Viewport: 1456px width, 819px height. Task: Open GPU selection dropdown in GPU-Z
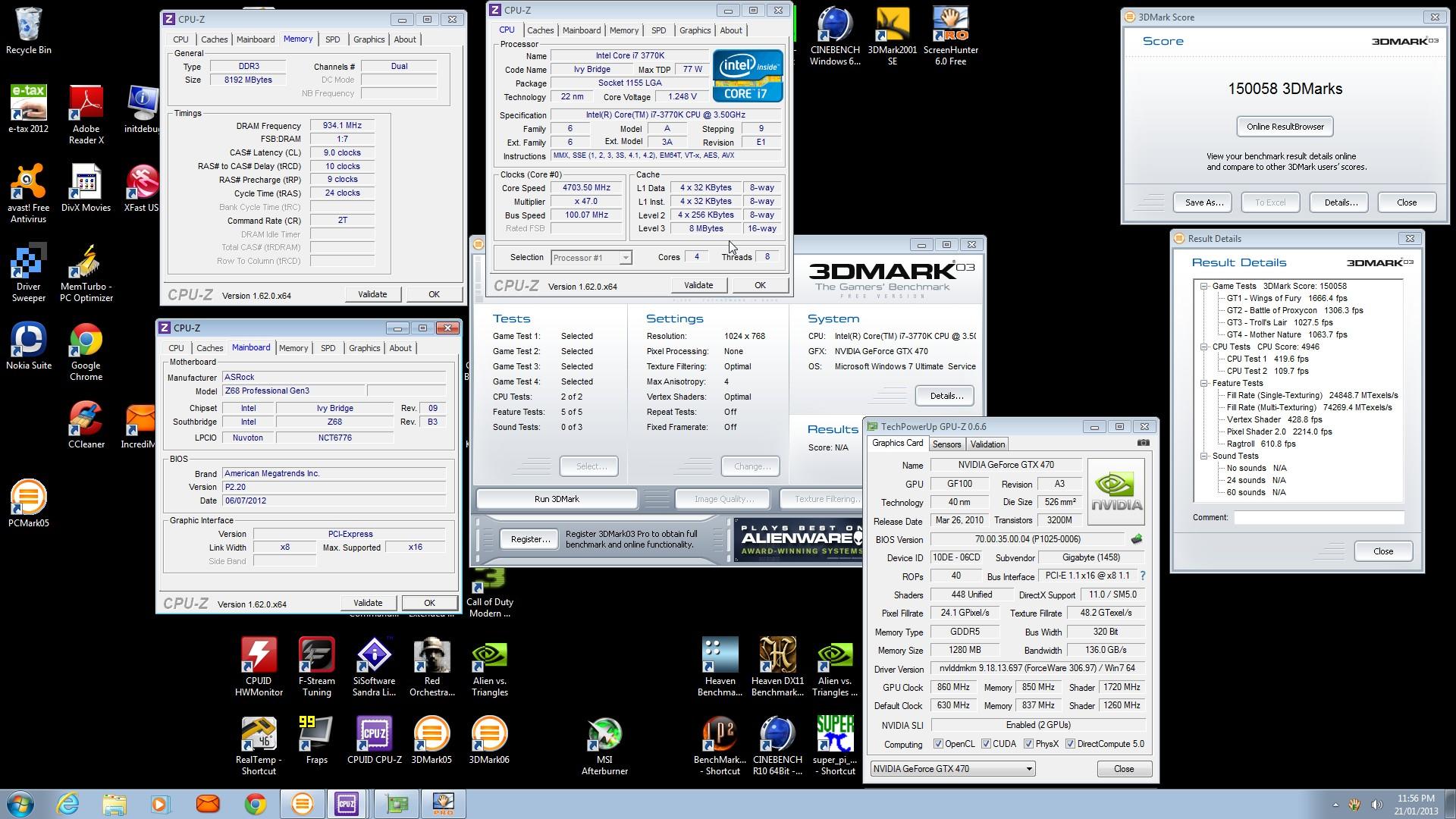(x=952, y=769)
